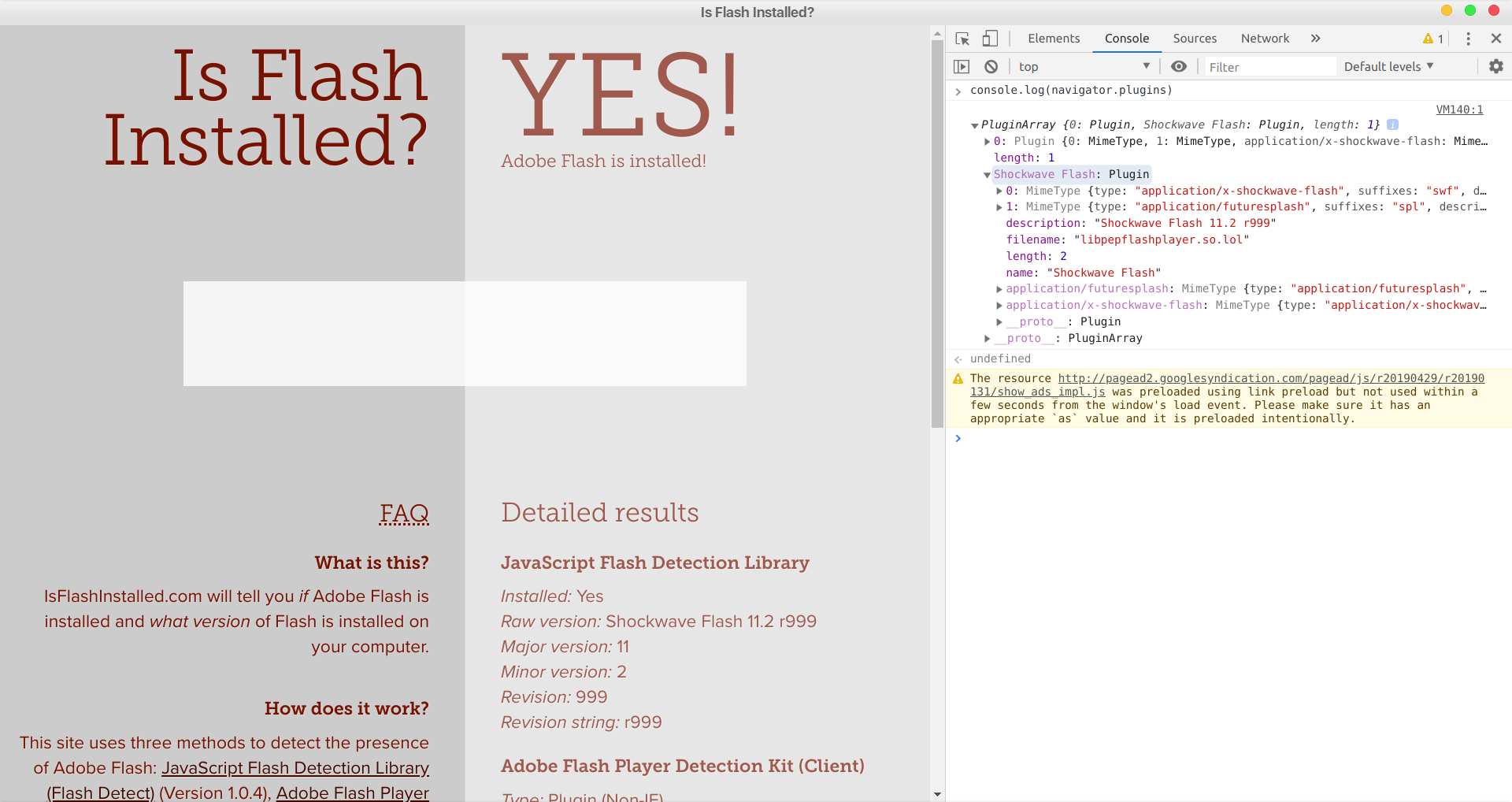
Task: Click the filename "libpepflashplayer.so.lol" value
Action: tap(1162, 240)
